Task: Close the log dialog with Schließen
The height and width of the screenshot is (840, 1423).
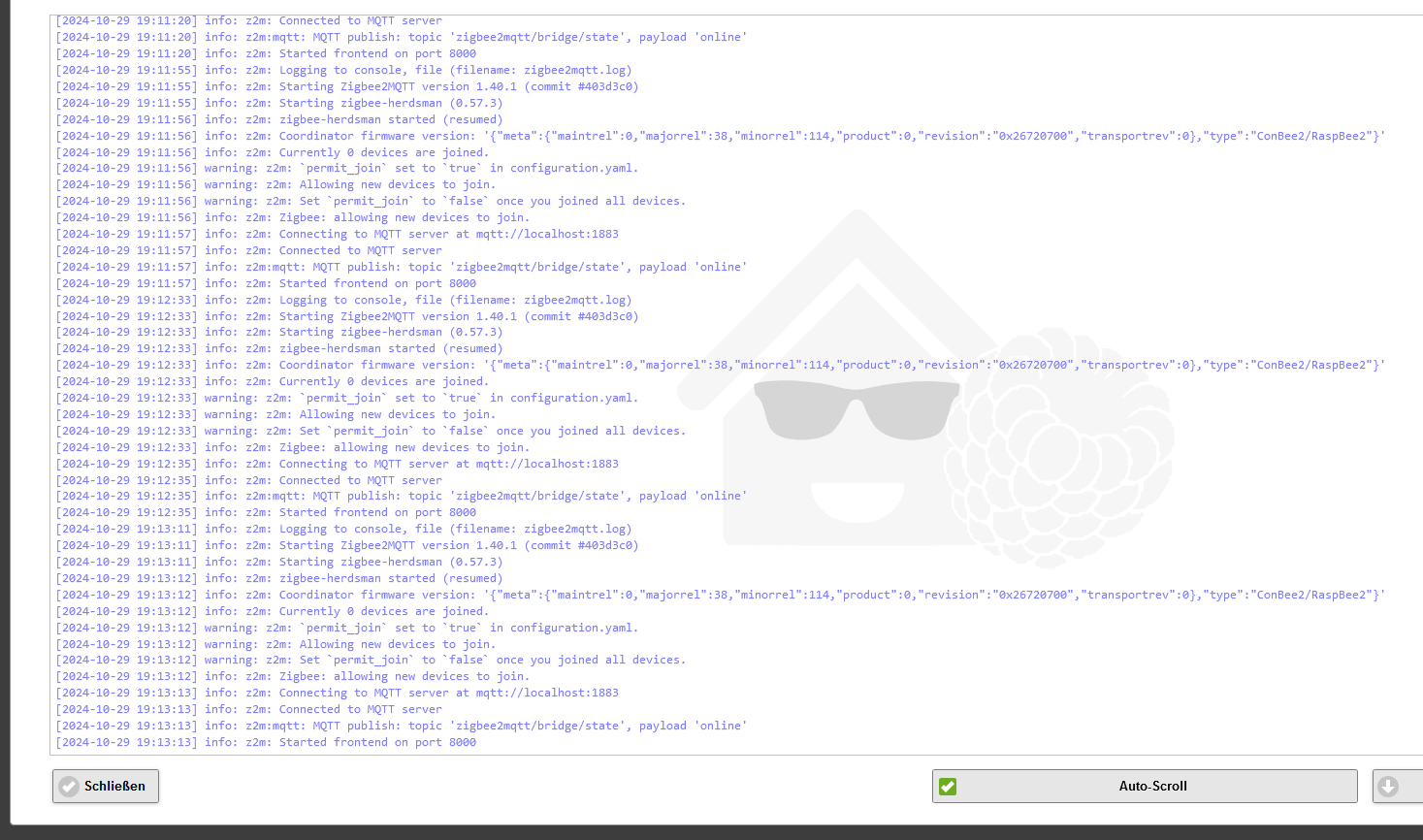Action: [x=106, y=787]
